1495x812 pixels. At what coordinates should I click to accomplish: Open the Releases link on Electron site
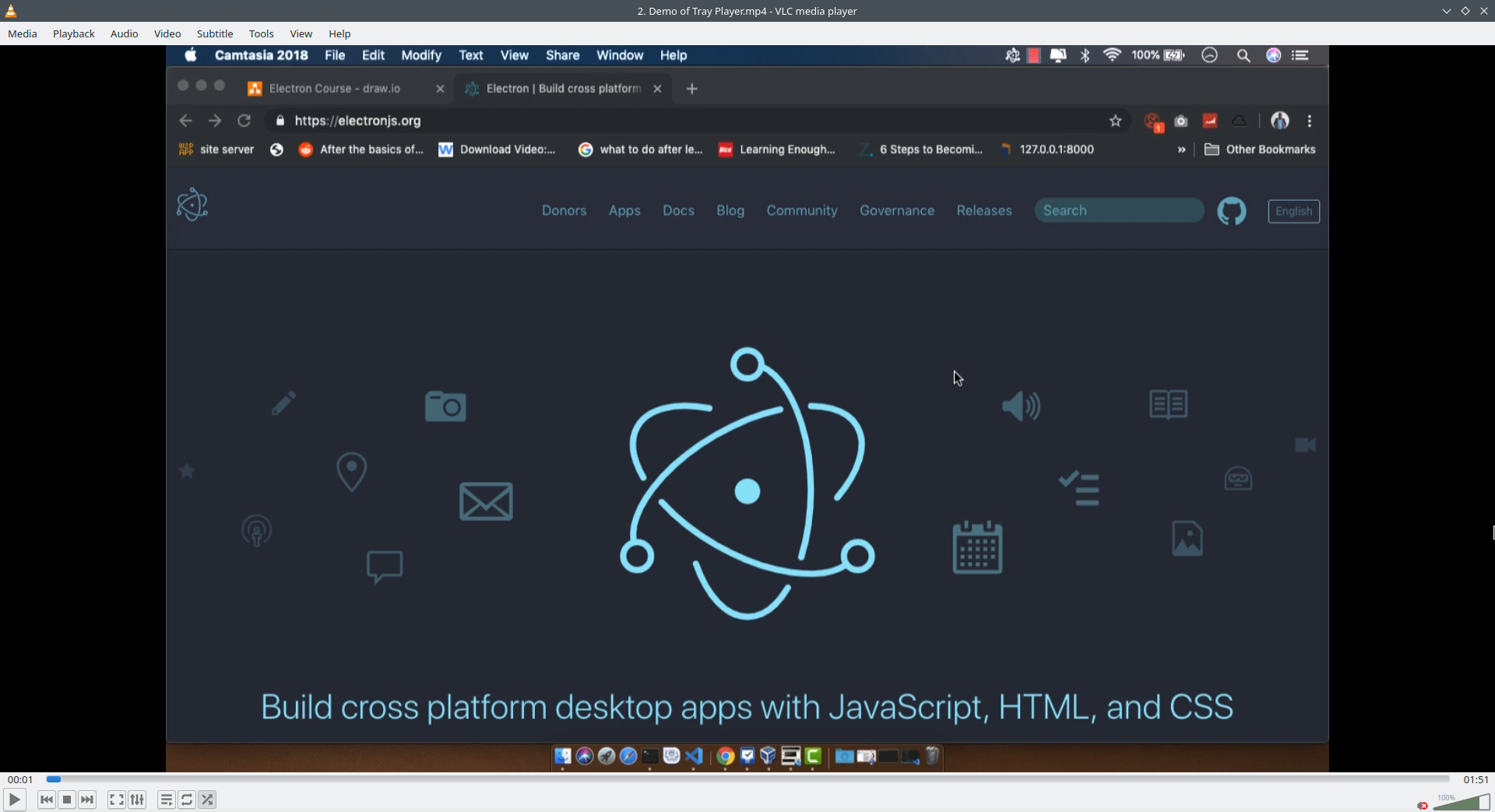(x=984, y=210)
